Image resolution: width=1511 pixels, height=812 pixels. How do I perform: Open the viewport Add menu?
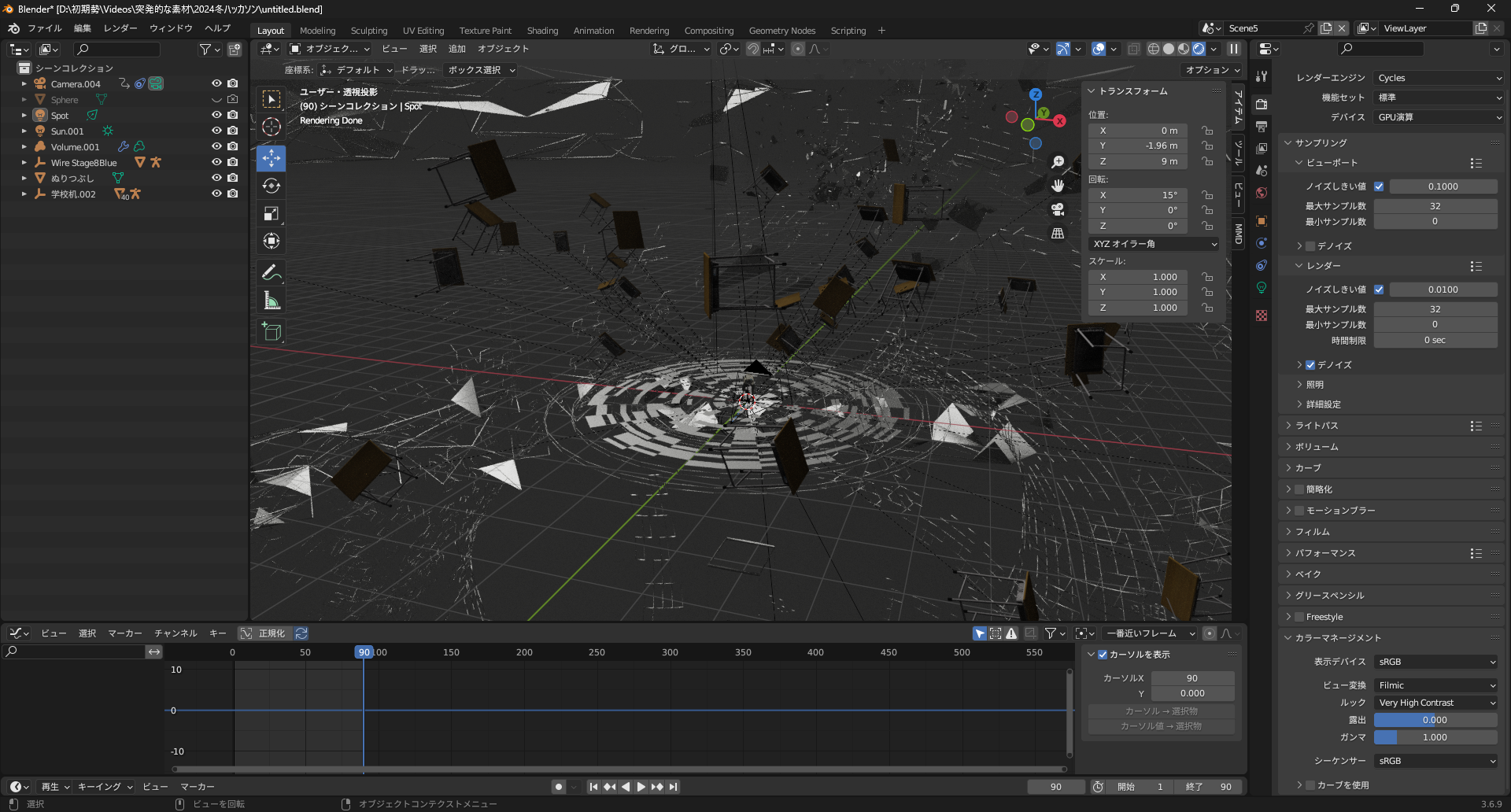pos(457,49)
